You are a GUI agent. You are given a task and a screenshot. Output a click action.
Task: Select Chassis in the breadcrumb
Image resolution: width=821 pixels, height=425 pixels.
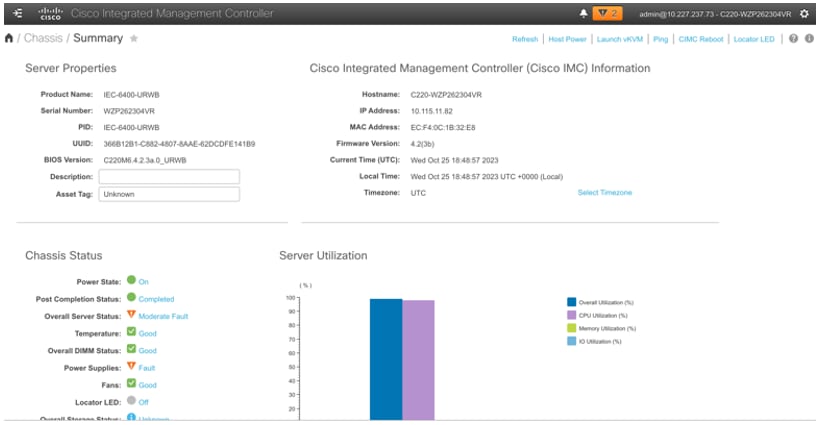coord(43,38)
